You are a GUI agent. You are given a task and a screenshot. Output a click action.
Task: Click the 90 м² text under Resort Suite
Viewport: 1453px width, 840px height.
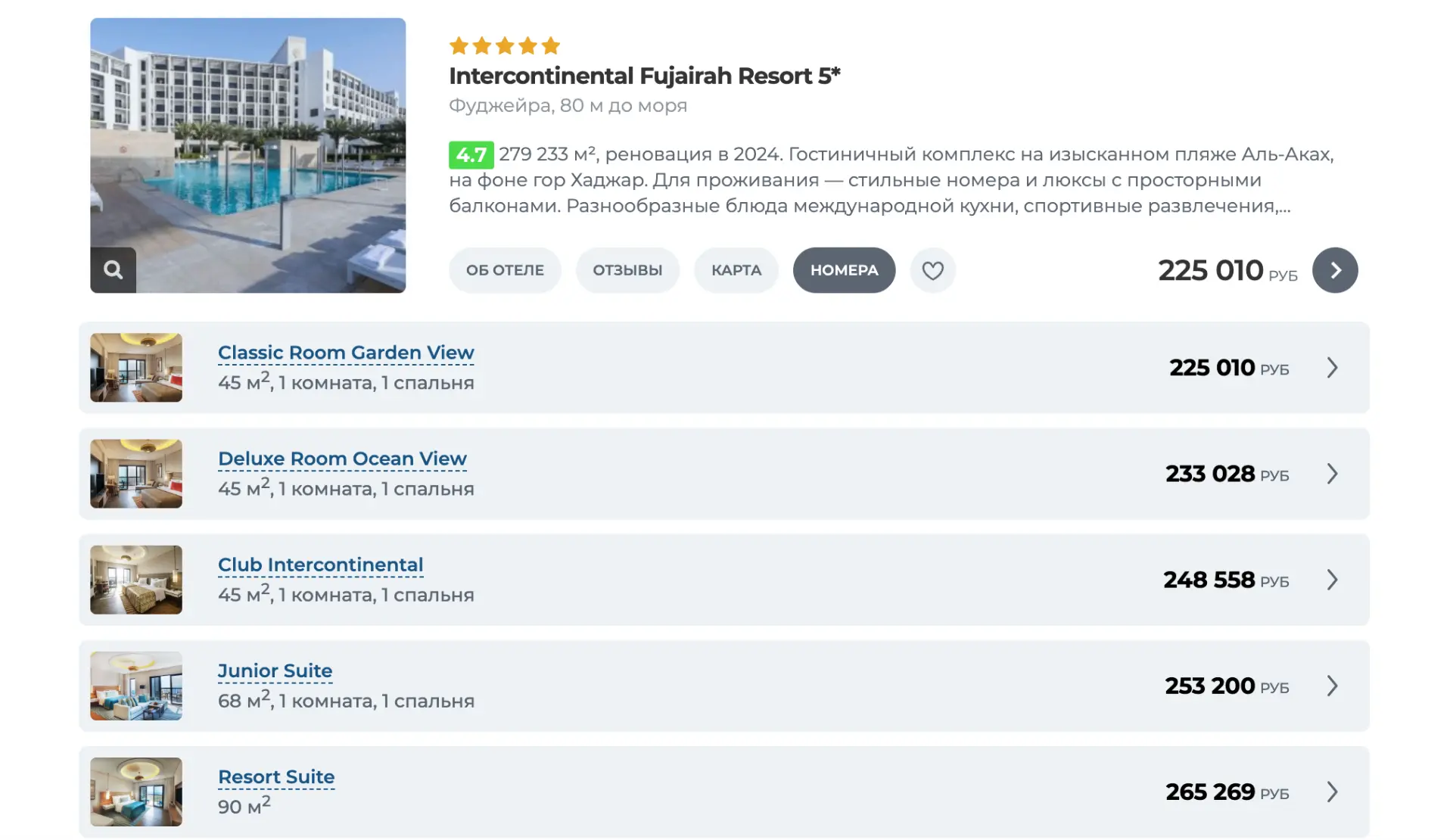[244, 805]
